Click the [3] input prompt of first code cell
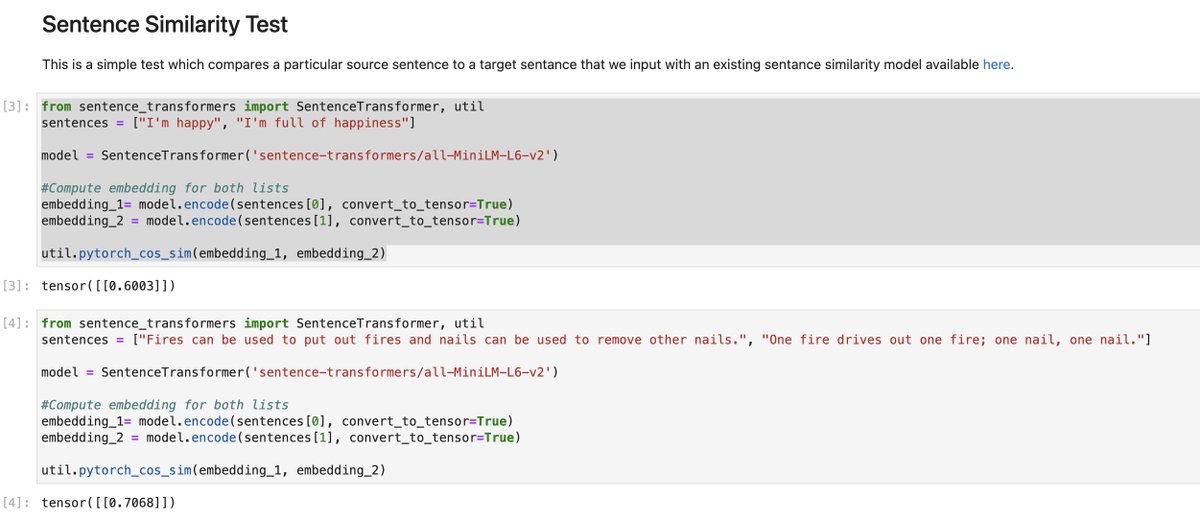Screen dimensions: 1200x521 [20, 106]
